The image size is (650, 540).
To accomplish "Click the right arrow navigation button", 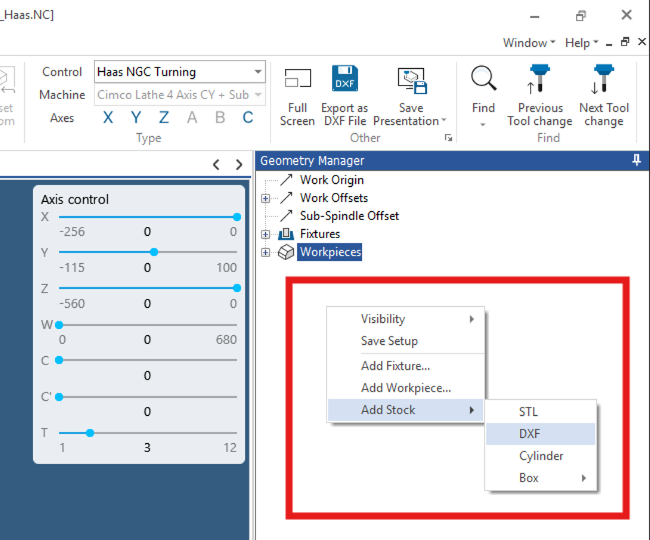I will tap(239, 165).
